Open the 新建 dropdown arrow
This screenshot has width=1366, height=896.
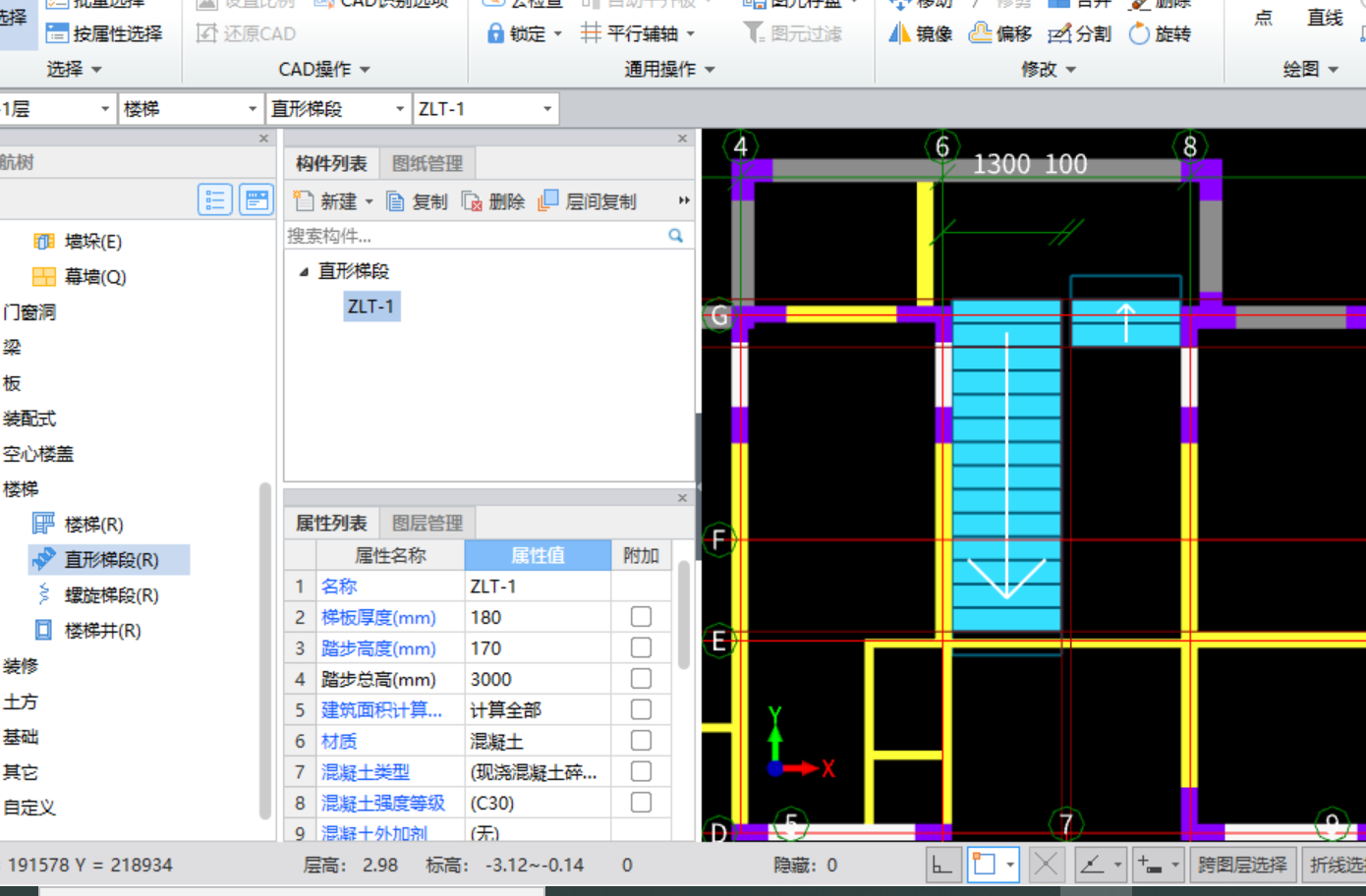coord(370,201)
